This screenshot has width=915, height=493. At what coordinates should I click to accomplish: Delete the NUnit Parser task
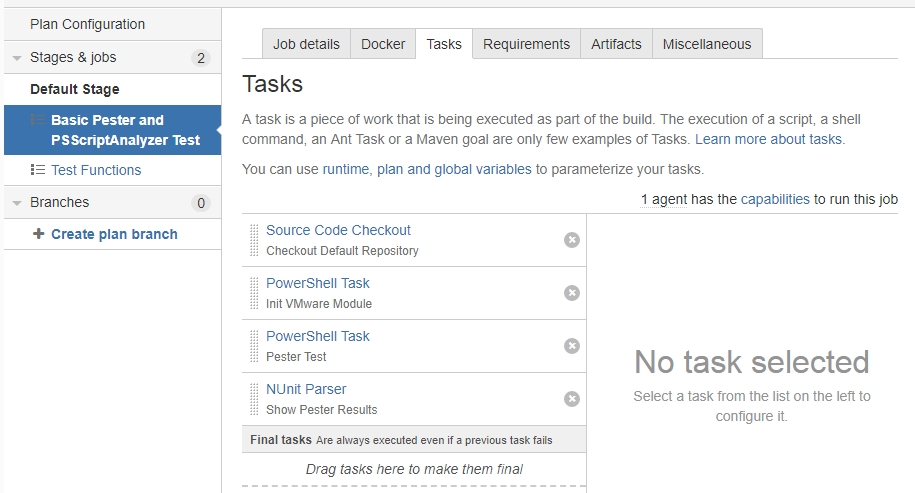pyautogui.click(x=572, y=399)
